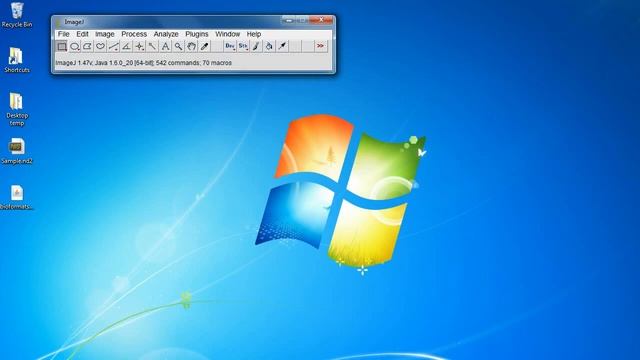Image resolution: width=640 pixels, height=360 pixels.
Task: Minimize the ImageJ window
Action: point(288,20)
